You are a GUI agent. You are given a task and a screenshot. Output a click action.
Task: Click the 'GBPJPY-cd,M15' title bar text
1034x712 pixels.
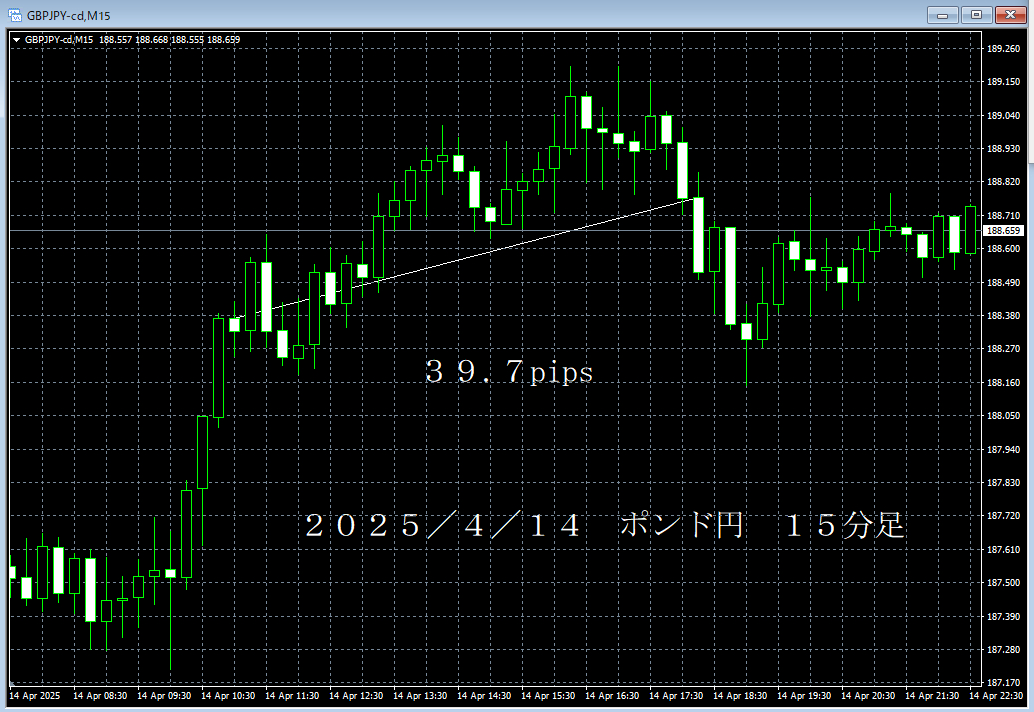point(69,16)
